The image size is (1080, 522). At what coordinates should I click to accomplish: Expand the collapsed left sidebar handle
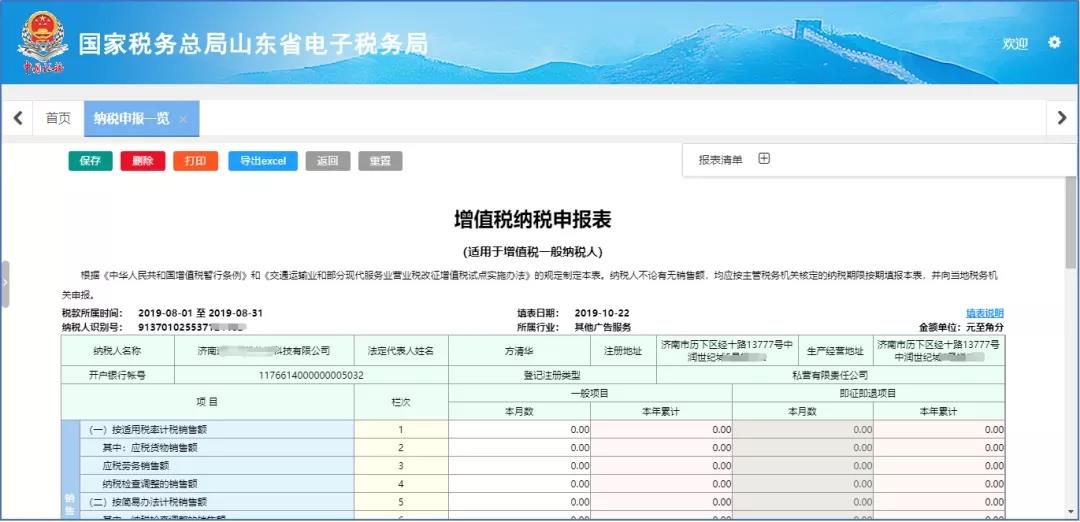(5, 283)
